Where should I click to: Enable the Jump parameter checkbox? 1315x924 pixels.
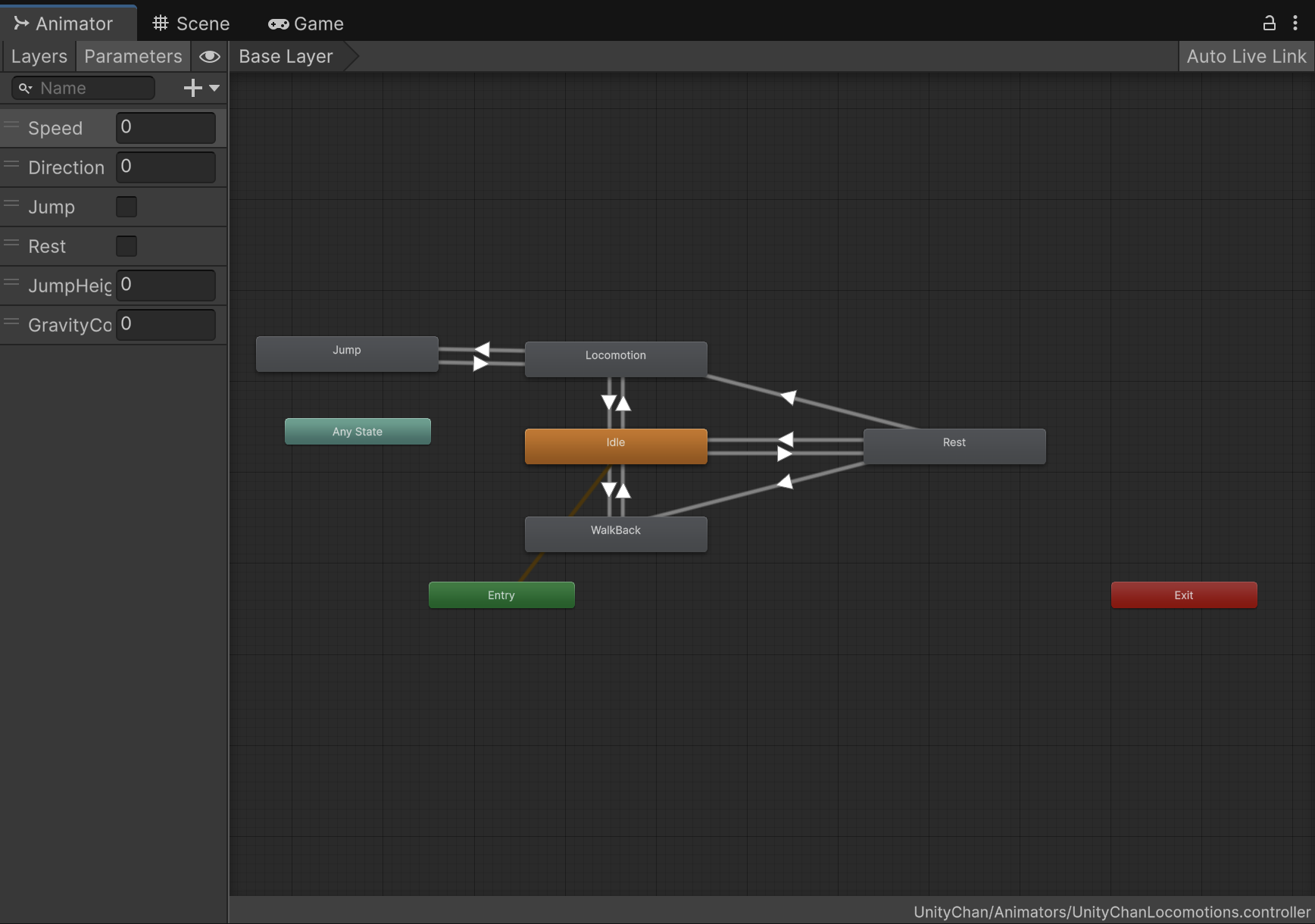point(127,207)
